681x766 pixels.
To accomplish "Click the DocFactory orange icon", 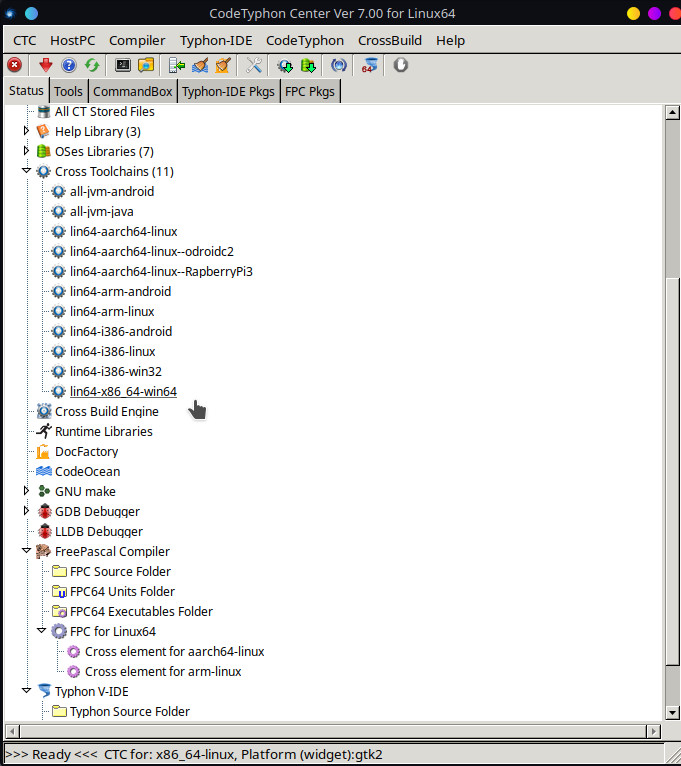I will [43, 451].
